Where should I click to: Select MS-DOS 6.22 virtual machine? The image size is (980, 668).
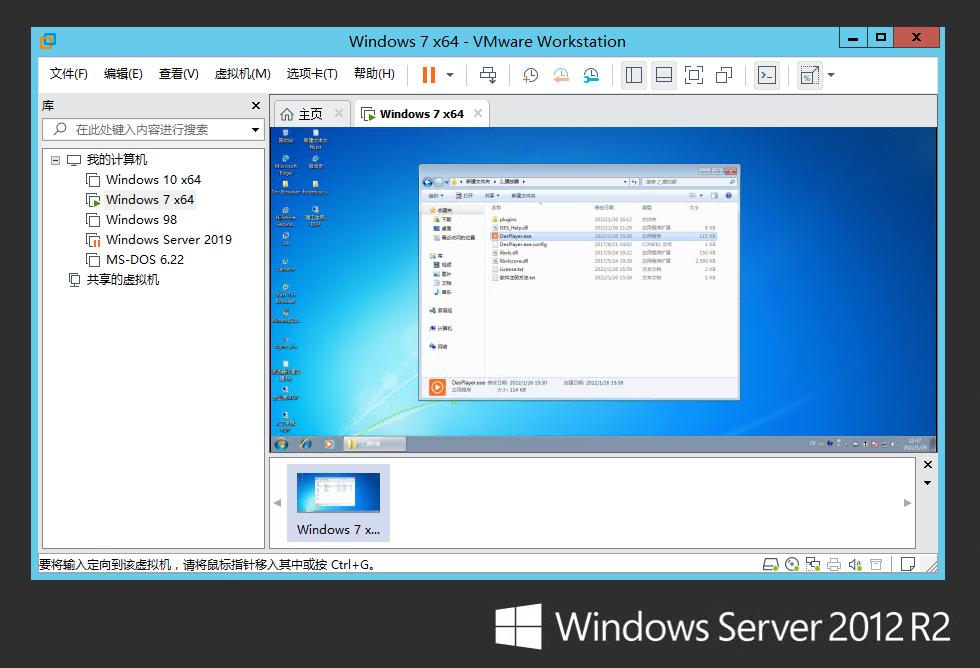[144, 260]
